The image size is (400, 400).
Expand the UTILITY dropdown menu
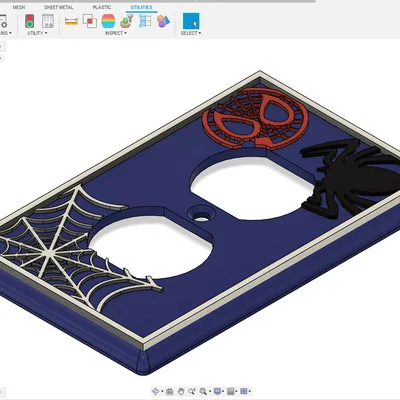click(37, 33)
